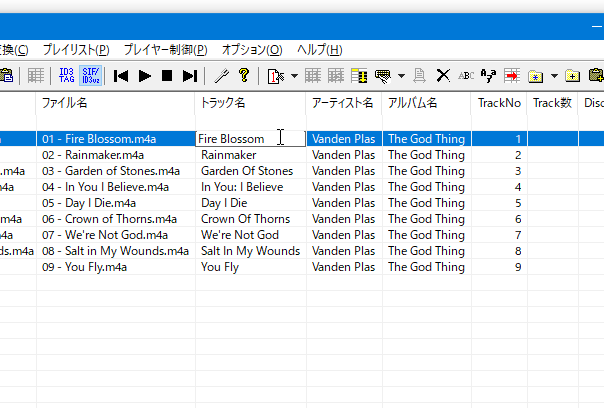Click the Rainmaker track name cell
The image size is (604, 408).
pyautogui.click(x=251, y=155)
